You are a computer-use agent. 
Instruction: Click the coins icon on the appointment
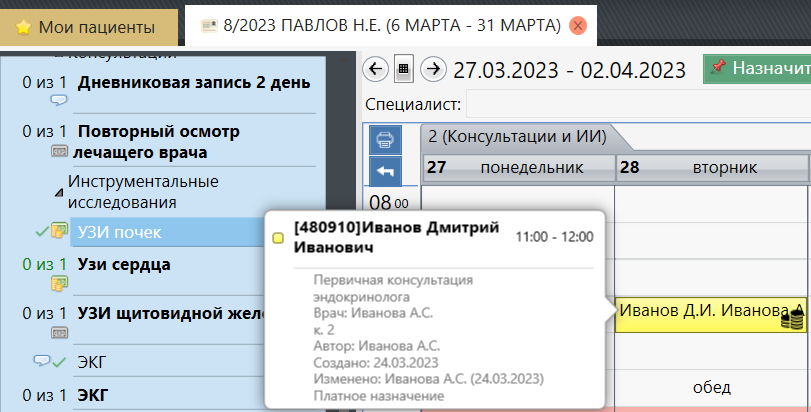pyautogui.click(x=793, y=317)
